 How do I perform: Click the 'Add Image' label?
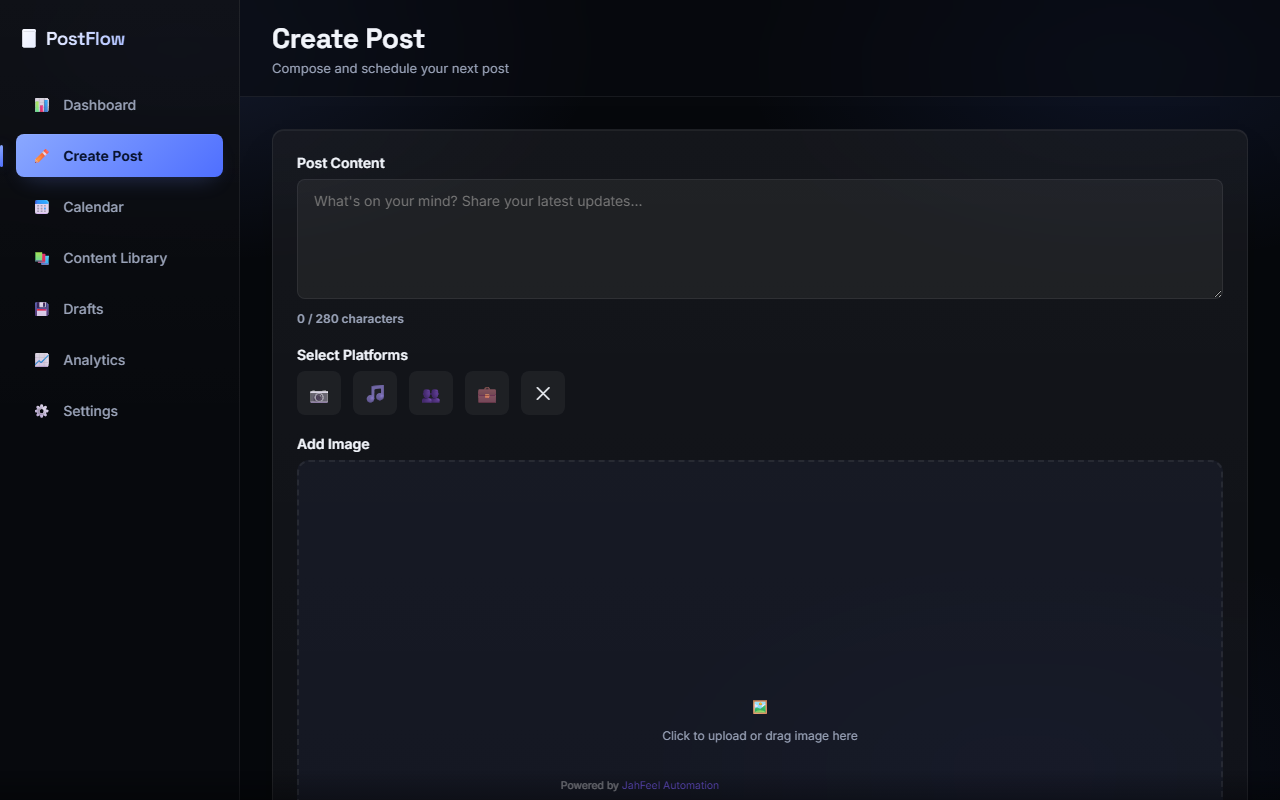(x=333, y=444)
